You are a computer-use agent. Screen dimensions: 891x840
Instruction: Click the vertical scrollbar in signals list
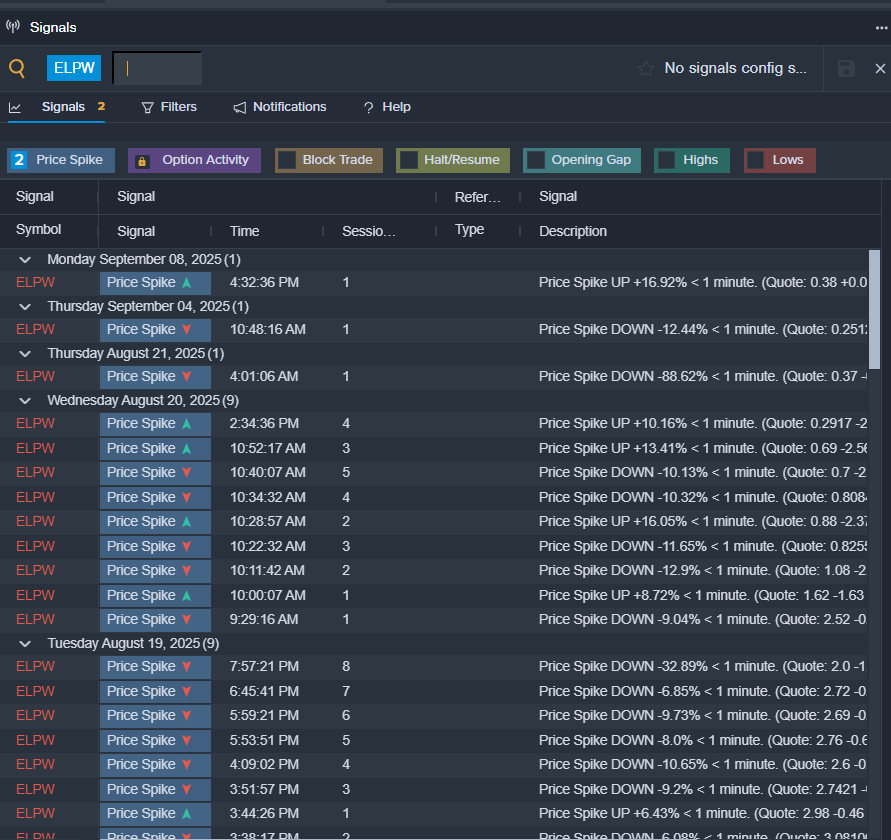(x=874, y=310)
